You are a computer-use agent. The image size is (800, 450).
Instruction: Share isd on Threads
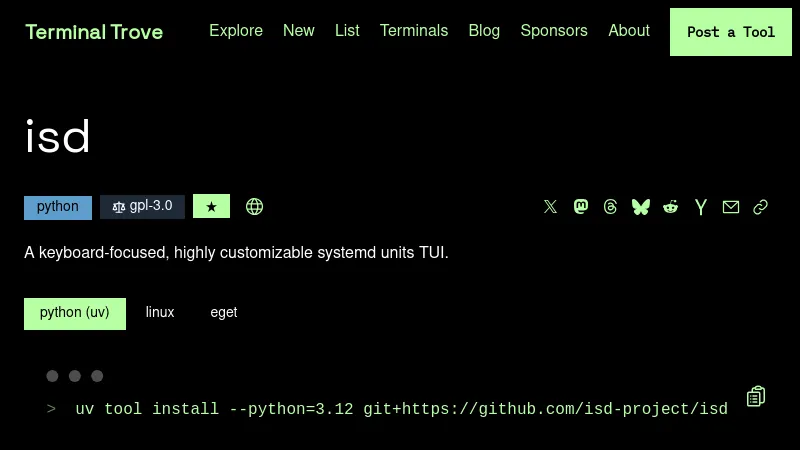[x=611, y=207]
